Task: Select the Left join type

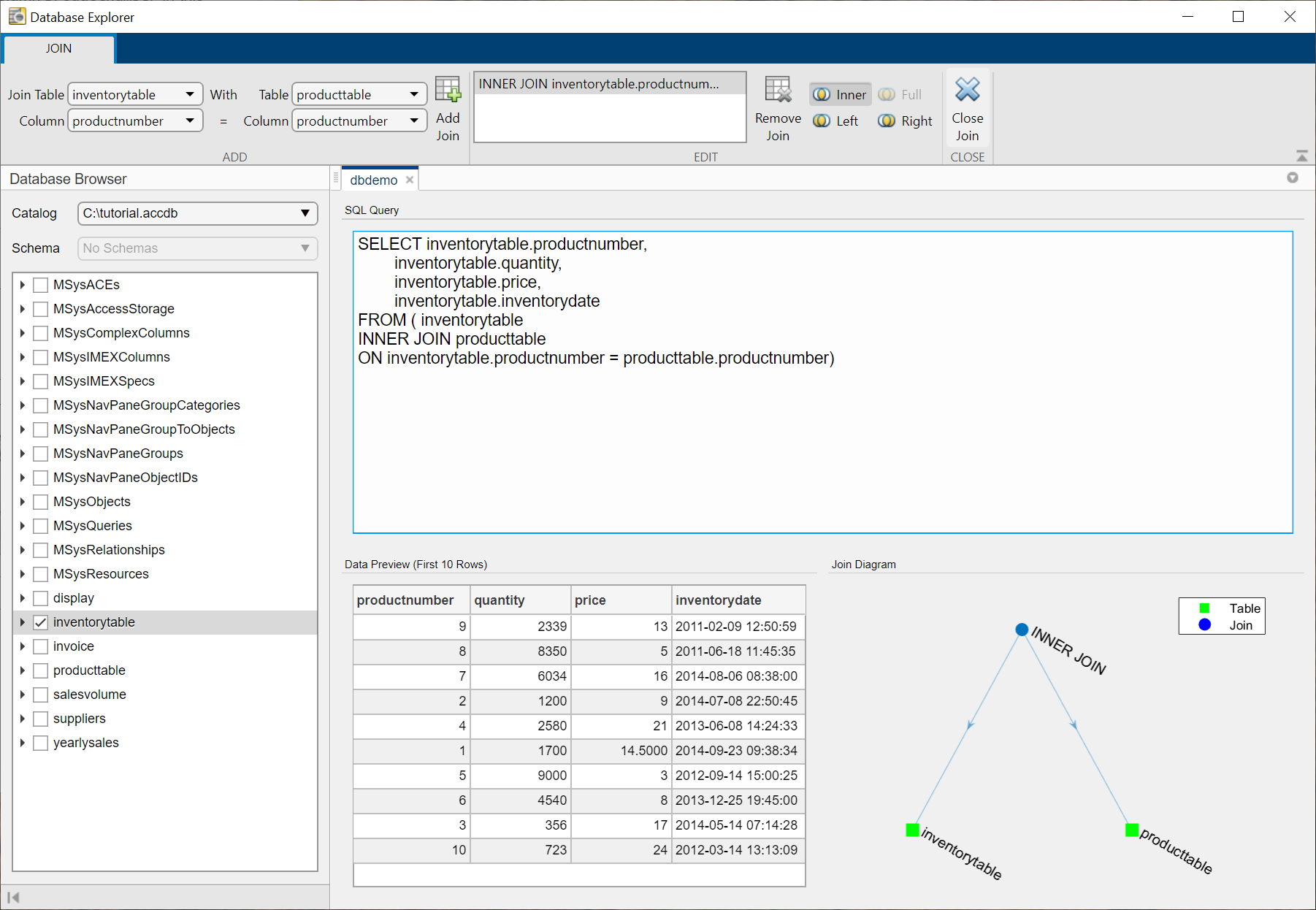Action: [836, 121]
